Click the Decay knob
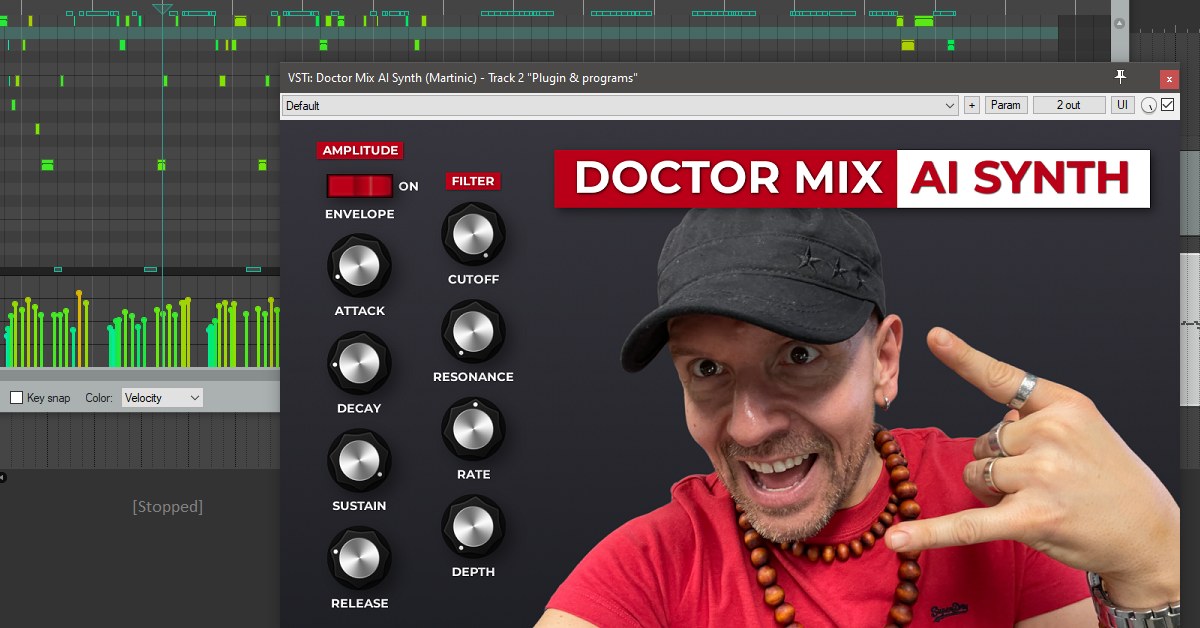This screenshot has height=628, width=1200. (359, 363)
